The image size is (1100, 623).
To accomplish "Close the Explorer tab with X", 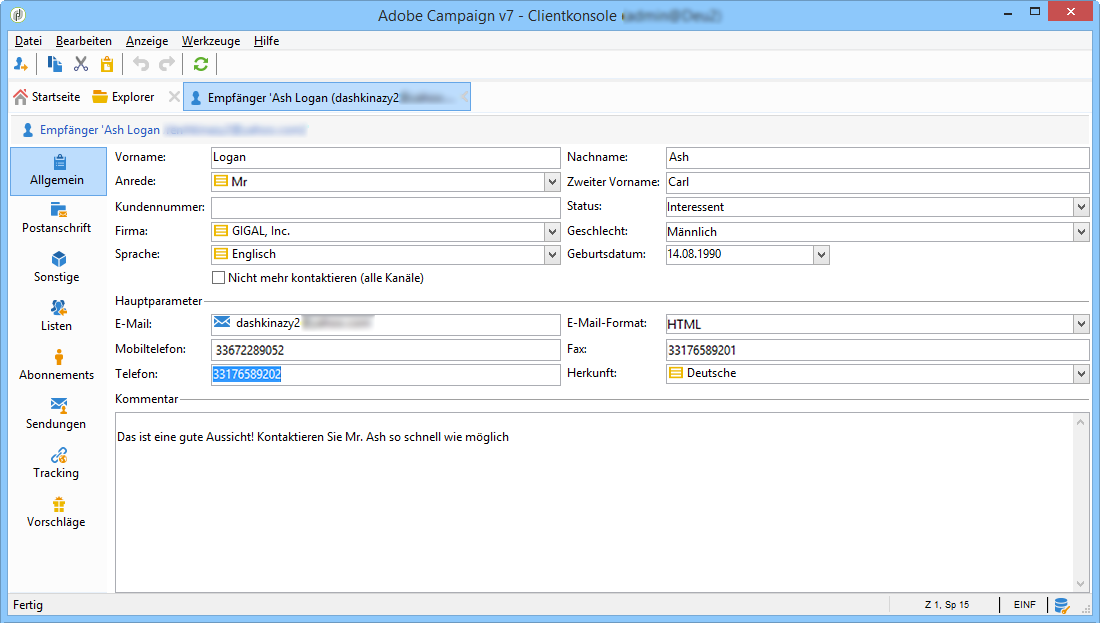I will coord(174,97).
